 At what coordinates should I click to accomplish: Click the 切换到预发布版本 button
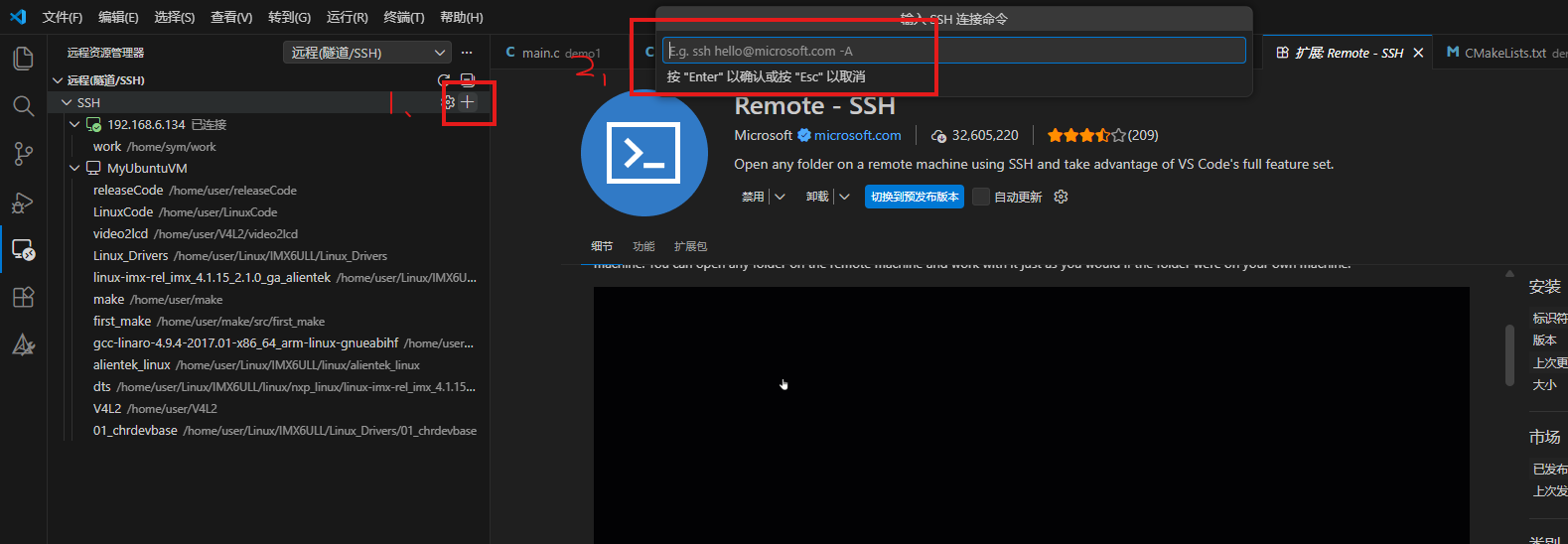[915, 197]
